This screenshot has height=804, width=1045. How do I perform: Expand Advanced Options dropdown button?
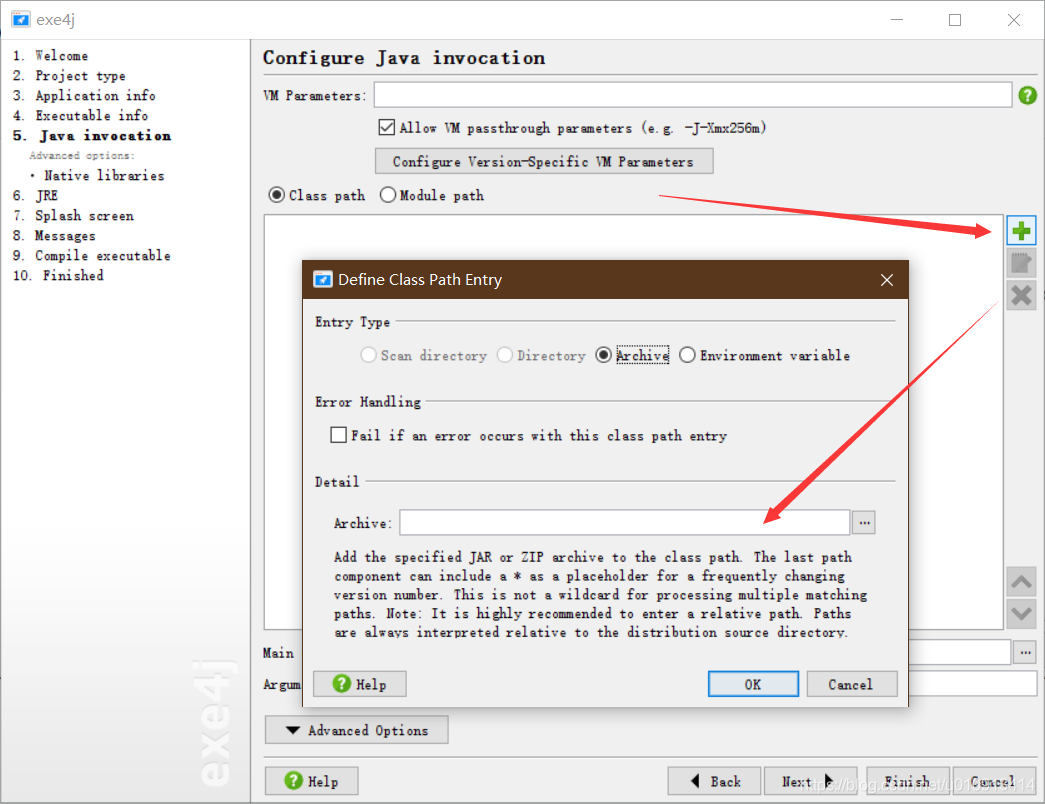[x=357, y=730]
